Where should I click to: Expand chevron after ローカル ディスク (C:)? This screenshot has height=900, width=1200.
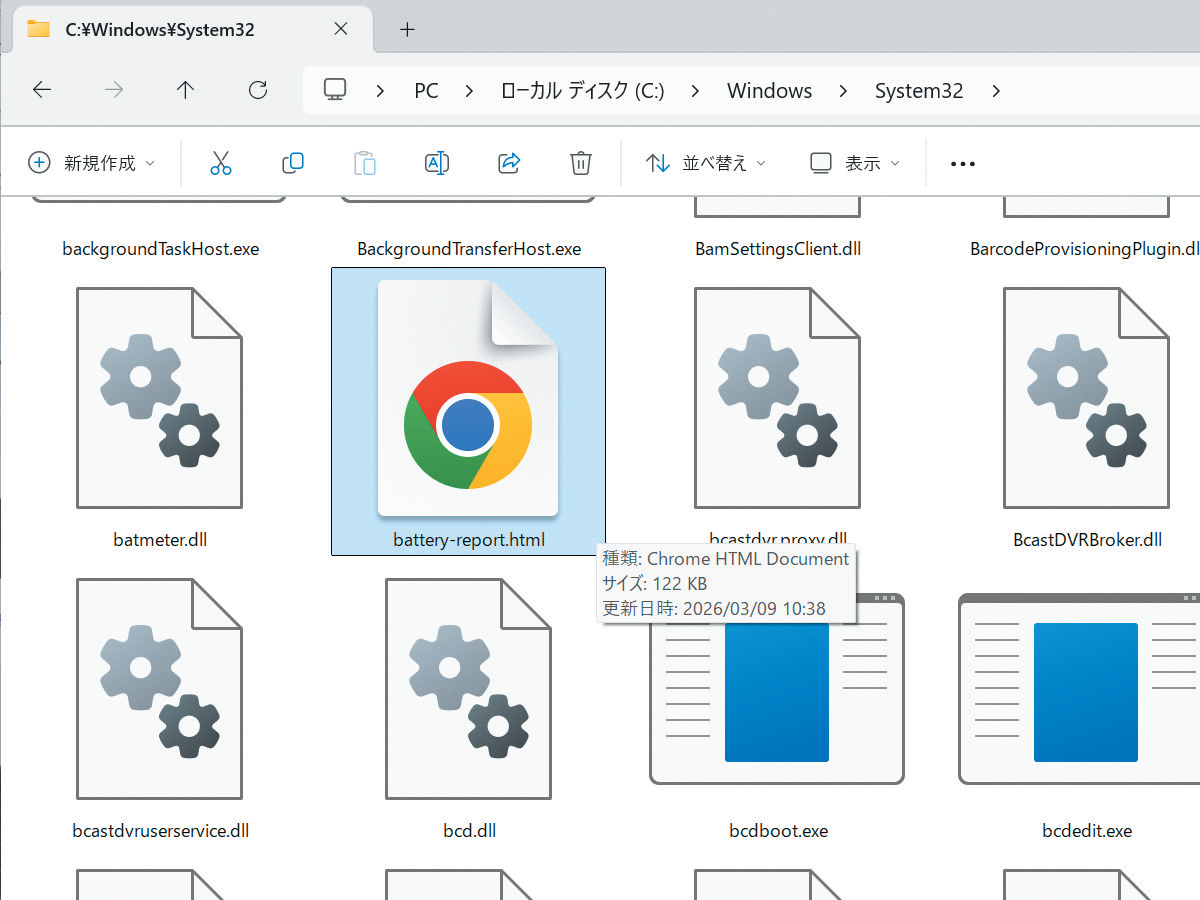pyautogui.click(x=696, y=91)
